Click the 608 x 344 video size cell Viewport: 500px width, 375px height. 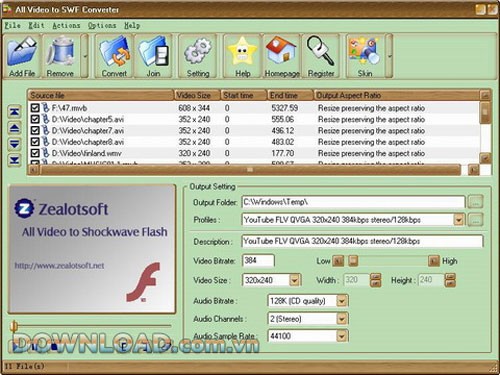point(194,108)
